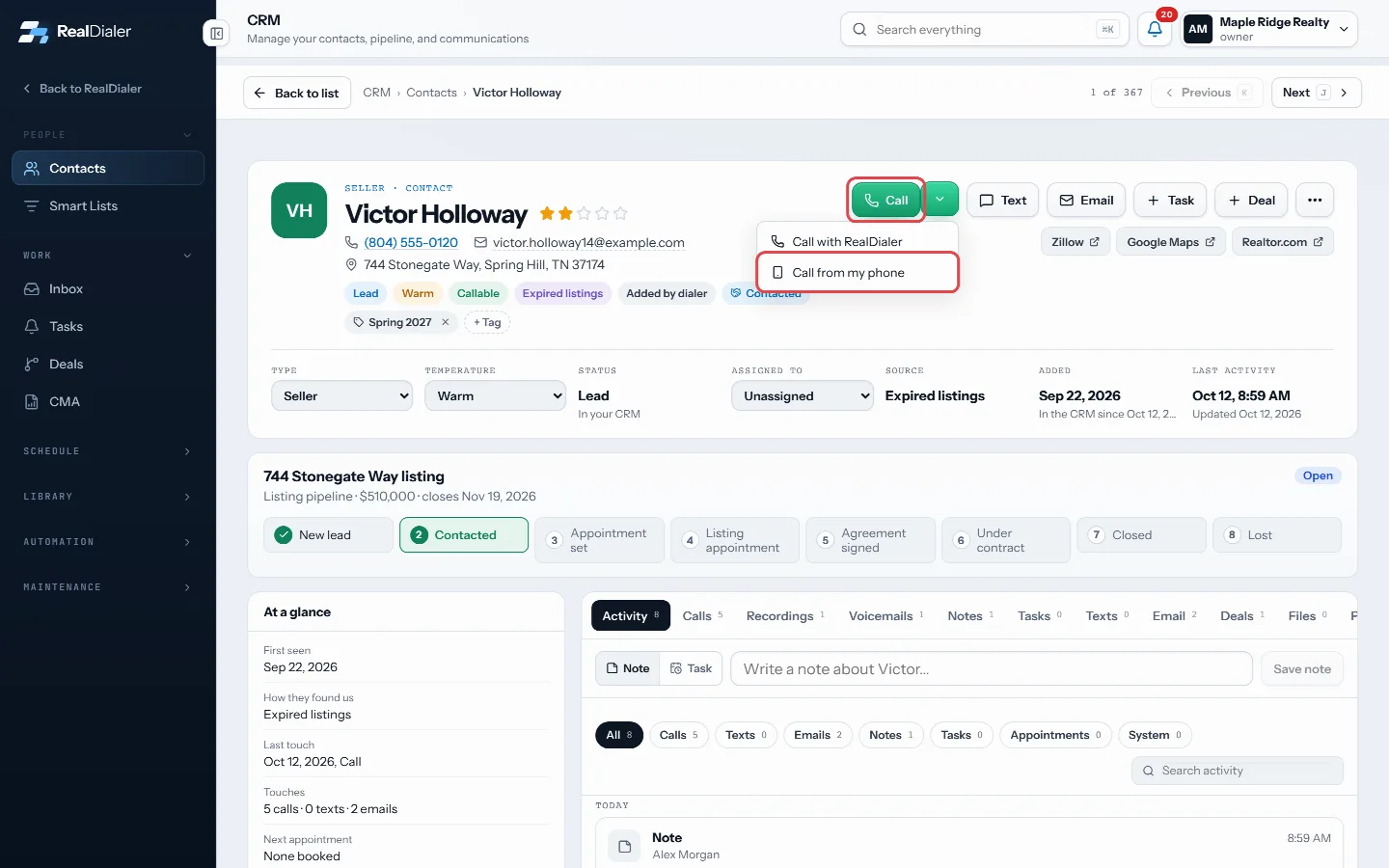
Task: Go to the Next contact
Action: tap(1316, 93)
